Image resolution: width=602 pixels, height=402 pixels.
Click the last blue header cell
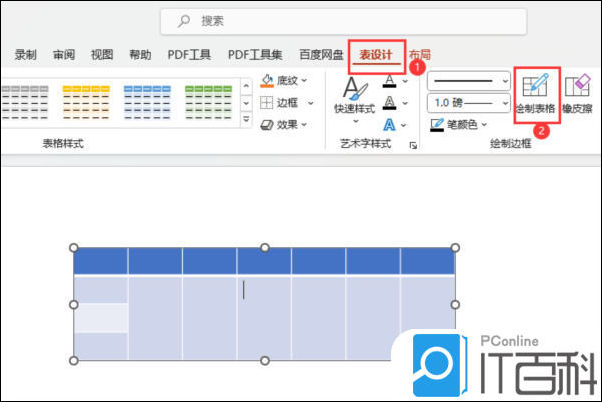(x=428, y=261)
